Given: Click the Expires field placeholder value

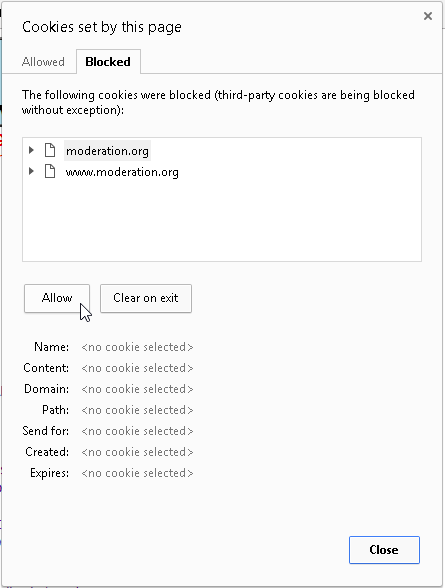Looking at the screenshot, I should pyautogui.click(x=137, y=473).
